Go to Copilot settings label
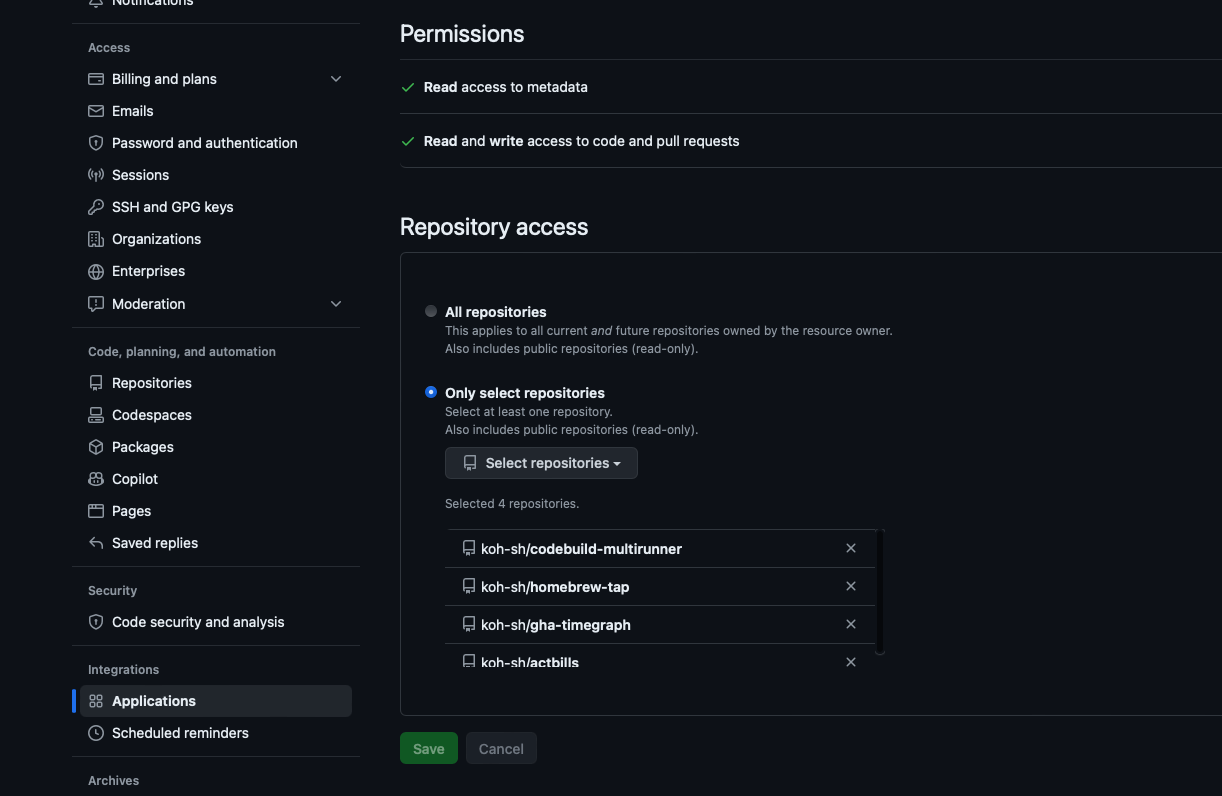1222x796 pixels. pyautogui.click(x=135, y=479)
